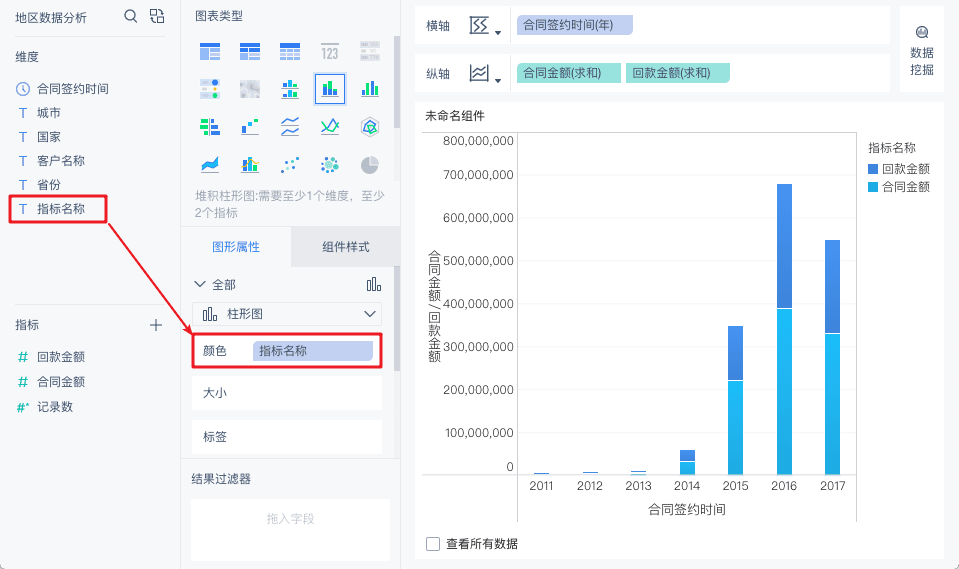Select the radar chart type
Viewport: 959px width, 569px height.
369,127
